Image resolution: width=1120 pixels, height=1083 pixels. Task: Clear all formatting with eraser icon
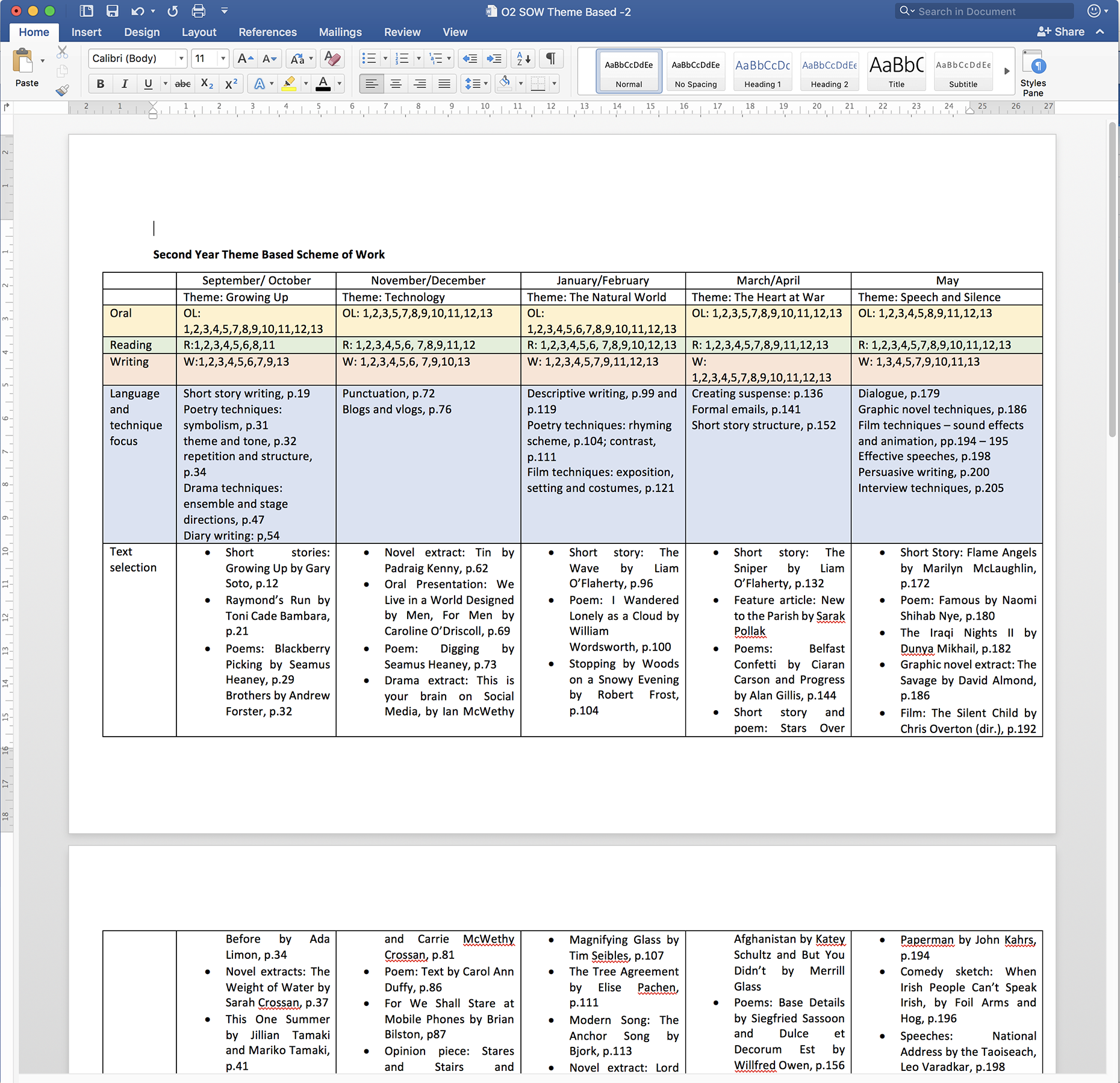[332, 58]
